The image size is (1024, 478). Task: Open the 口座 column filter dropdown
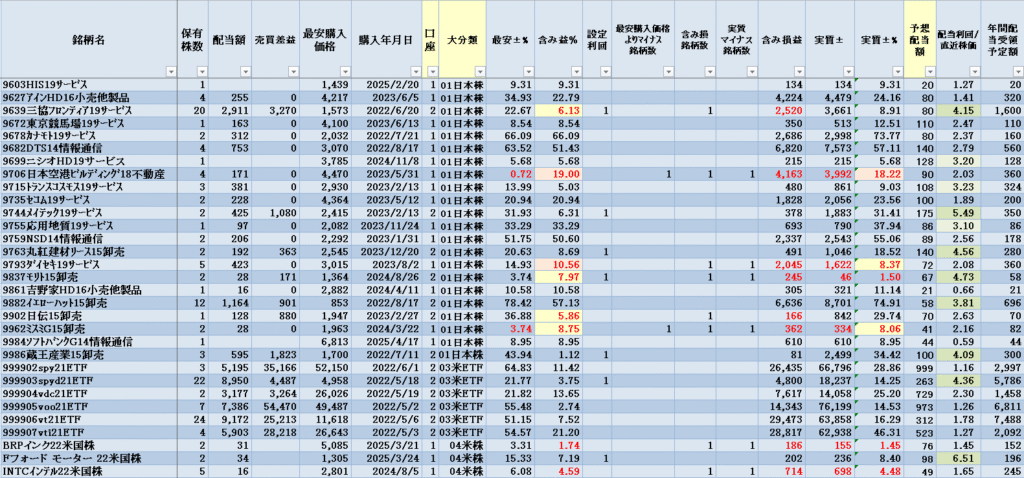click(431, 72)
